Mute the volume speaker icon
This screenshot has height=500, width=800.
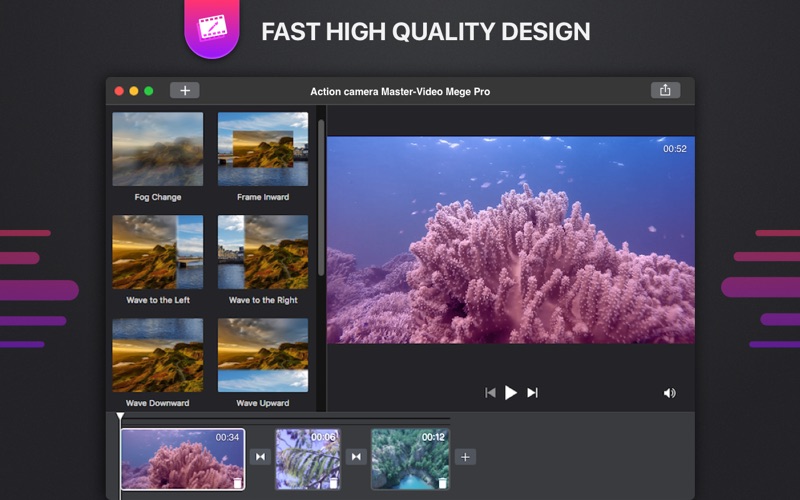tap(669, 393)
